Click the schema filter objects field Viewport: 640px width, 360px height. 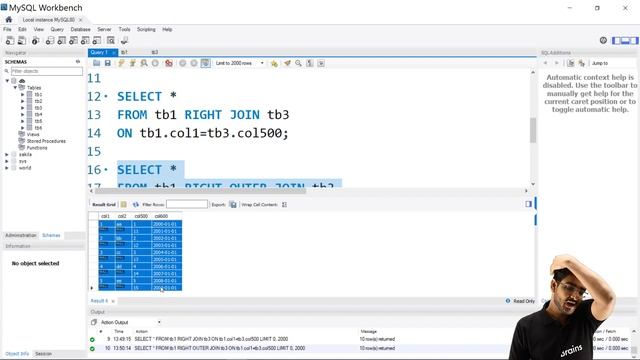click(x=47, y=71)
